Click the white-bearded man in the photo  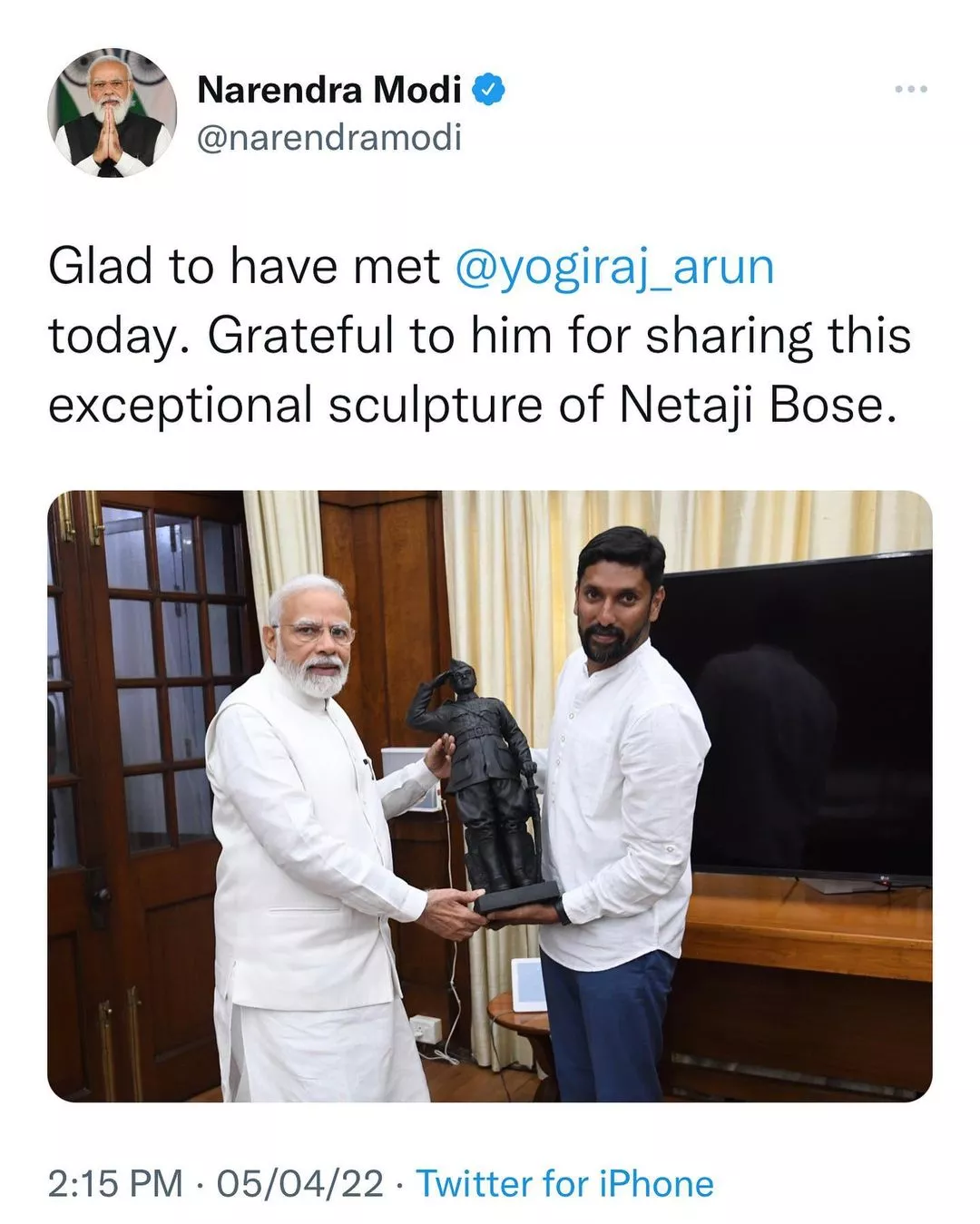coord(309,817)
